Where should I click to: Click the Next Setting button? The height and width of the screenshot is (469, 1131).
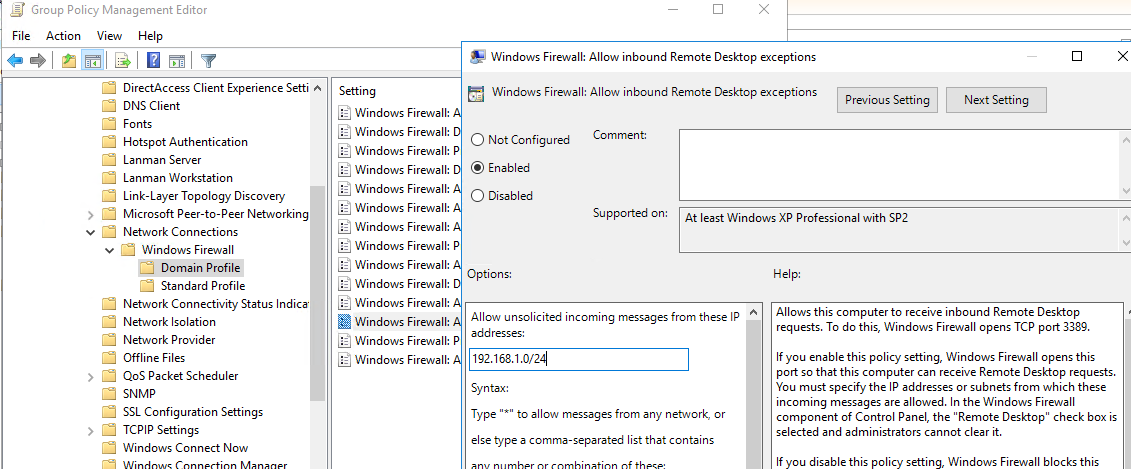(x=996, y=100)
